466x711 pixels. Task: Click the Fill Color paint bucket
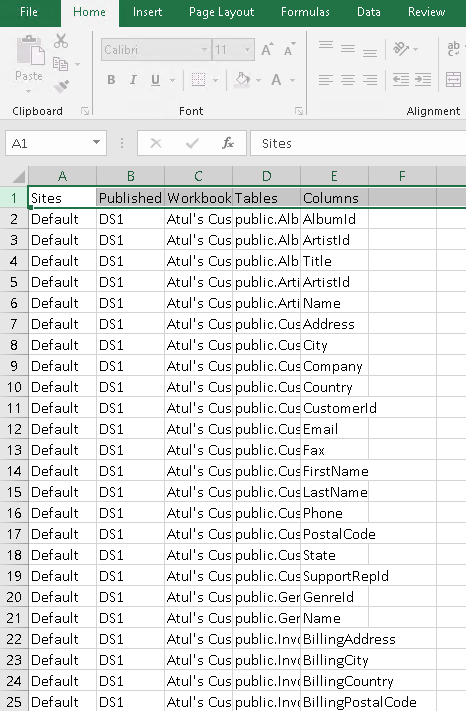243,80
